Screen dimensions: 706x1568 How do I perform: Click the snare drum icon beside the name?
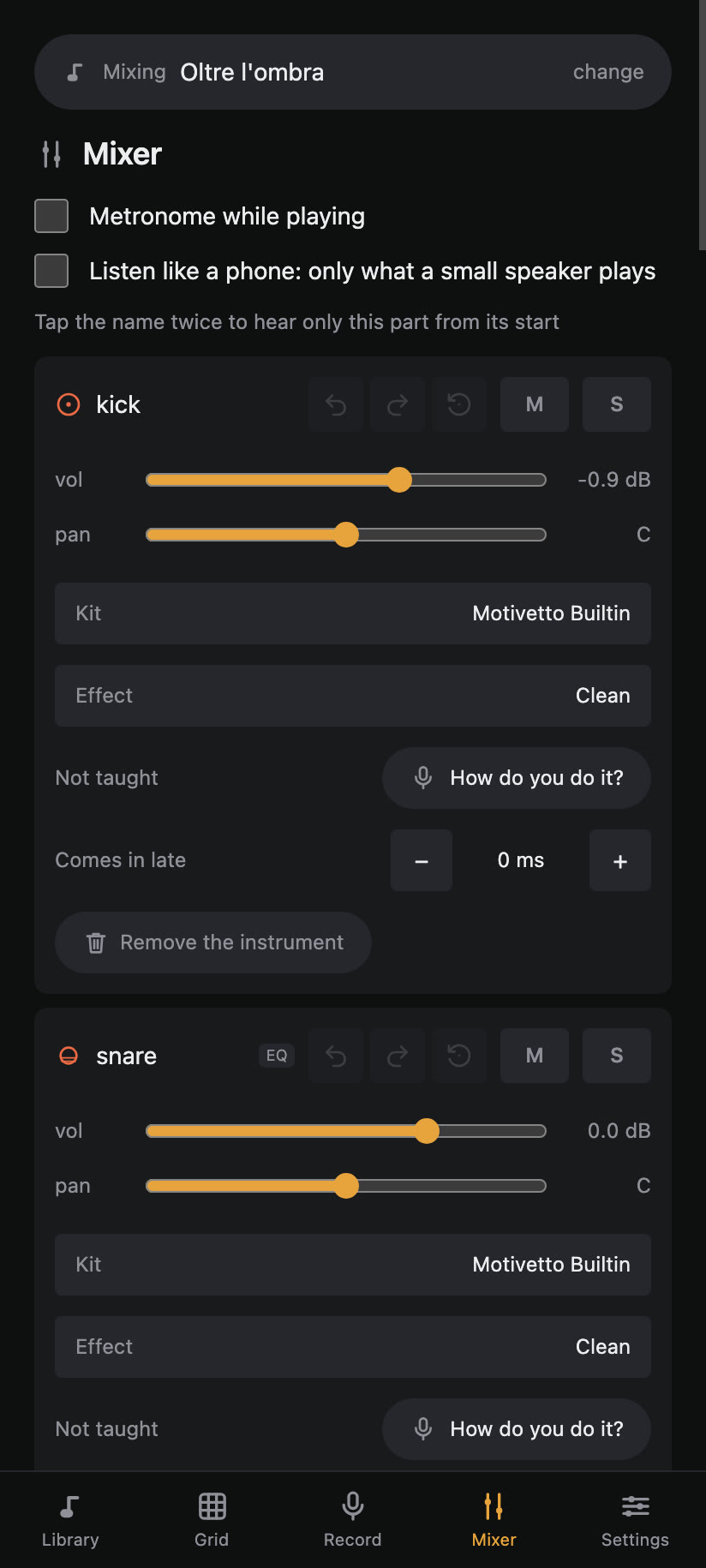(69, 1056)
